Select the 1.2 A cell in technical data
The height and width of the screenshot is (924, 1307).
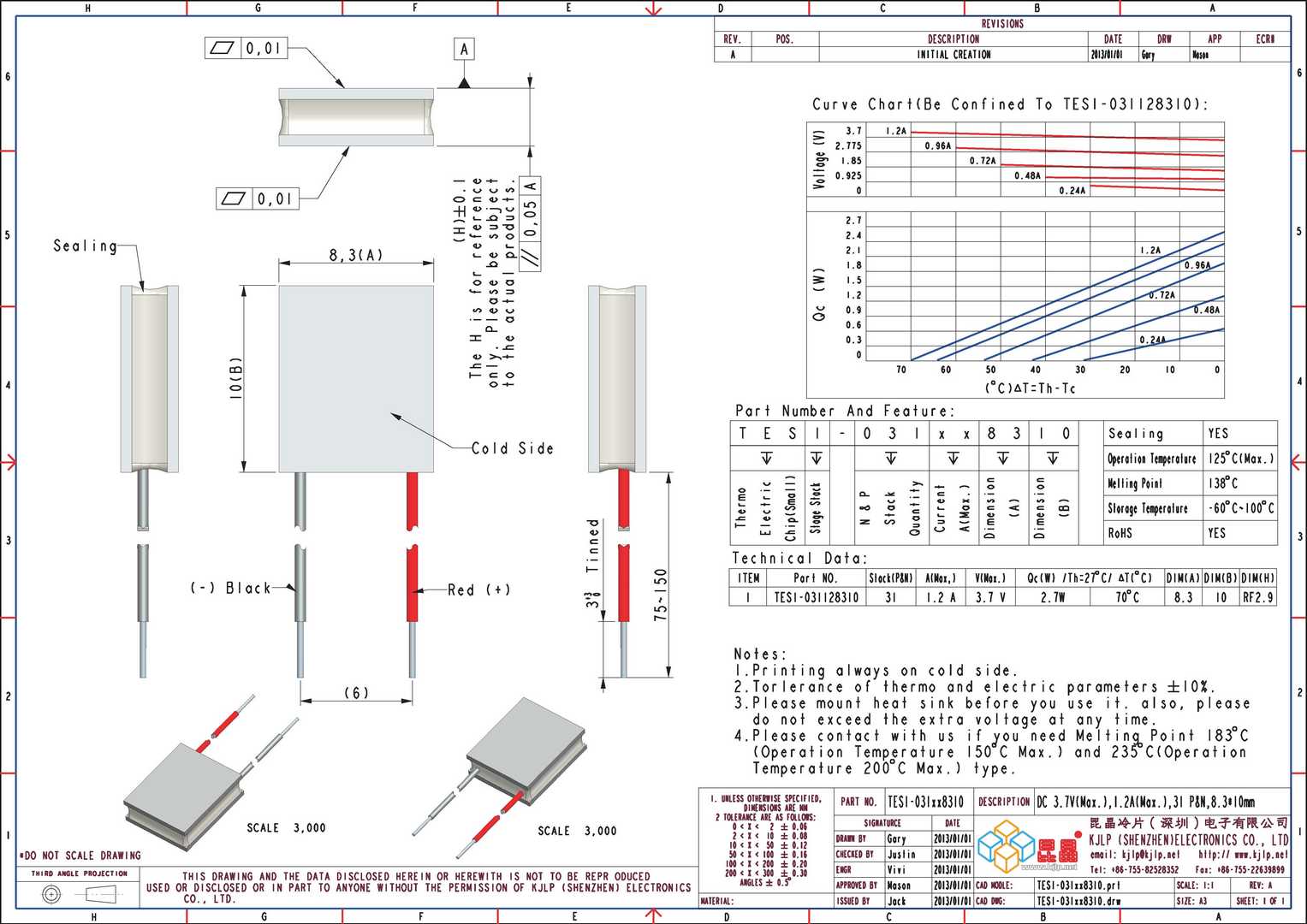coord(941,597)
